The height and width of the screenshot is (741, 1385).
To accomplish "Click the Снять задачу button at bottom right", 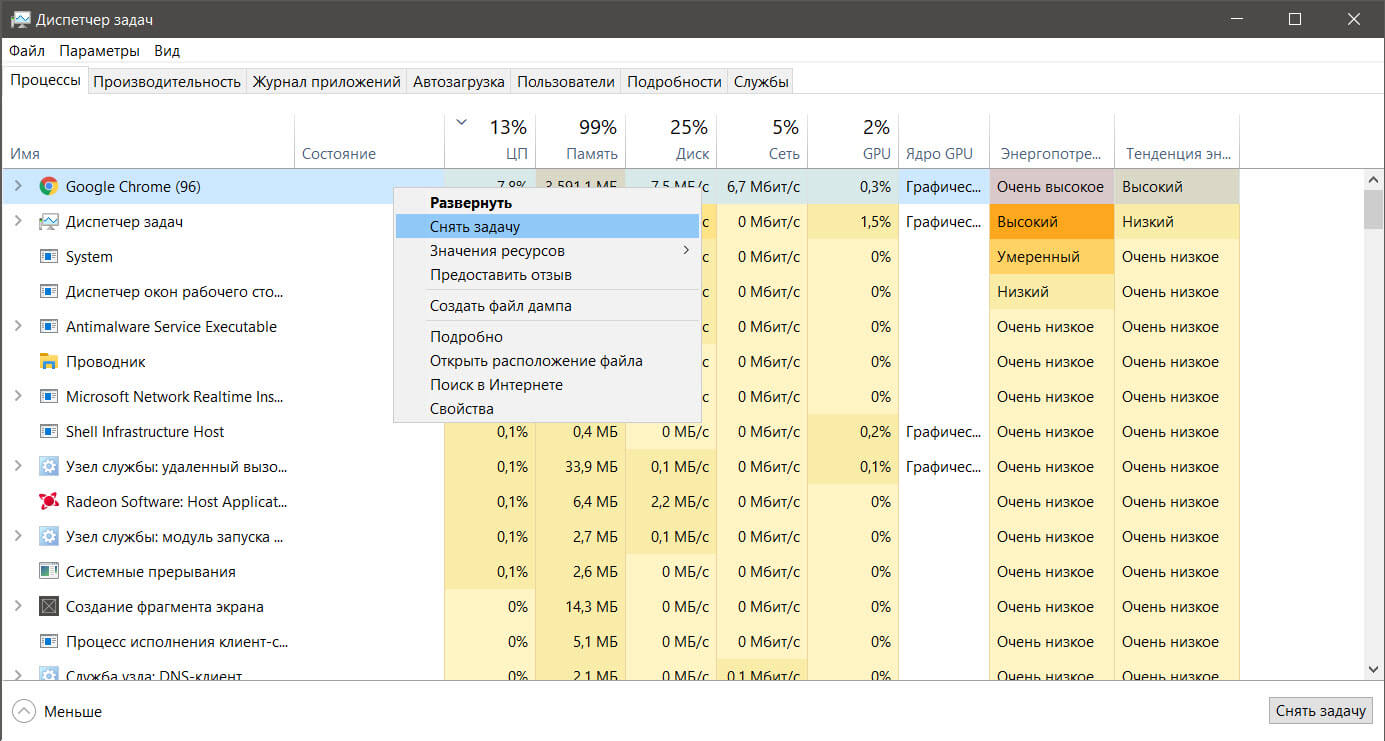I will point(1320,711).
